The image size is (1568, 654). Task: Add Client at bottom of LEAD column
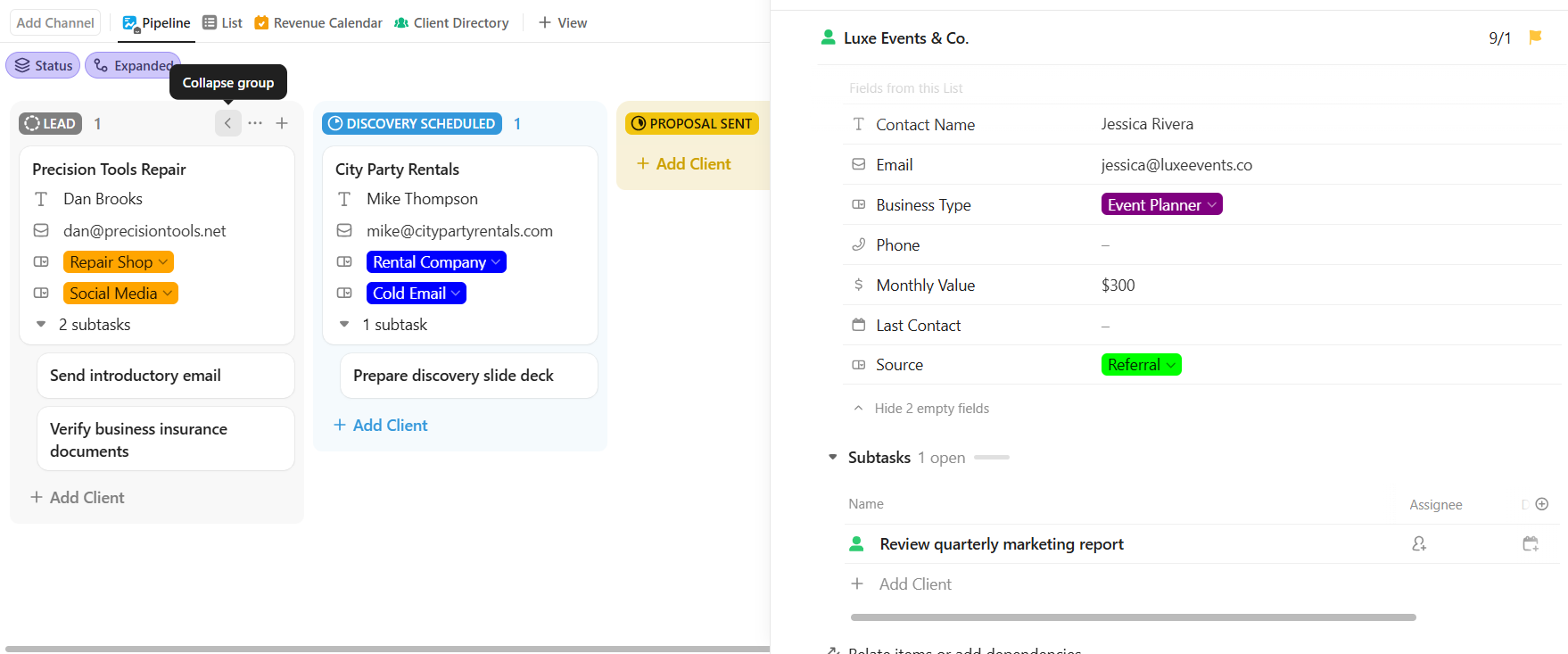(x=77, y=497)
